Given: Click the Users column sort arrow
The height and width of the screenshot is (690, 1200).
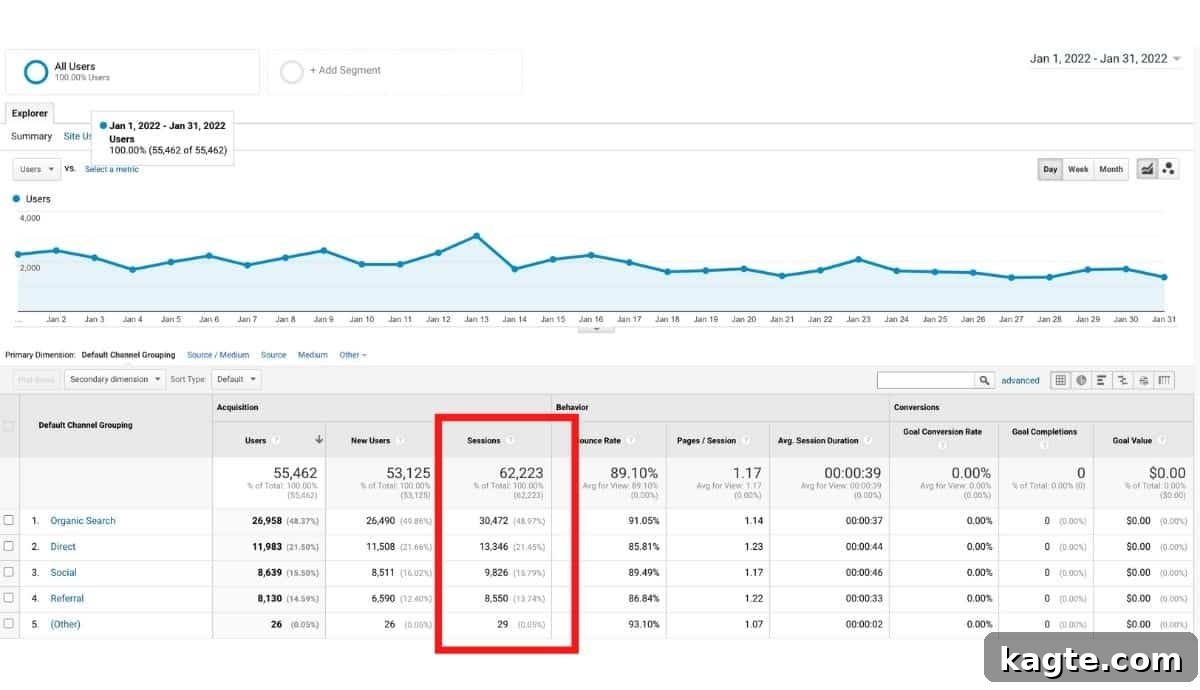Looking at the screenshot, I should tap(319, 440).
